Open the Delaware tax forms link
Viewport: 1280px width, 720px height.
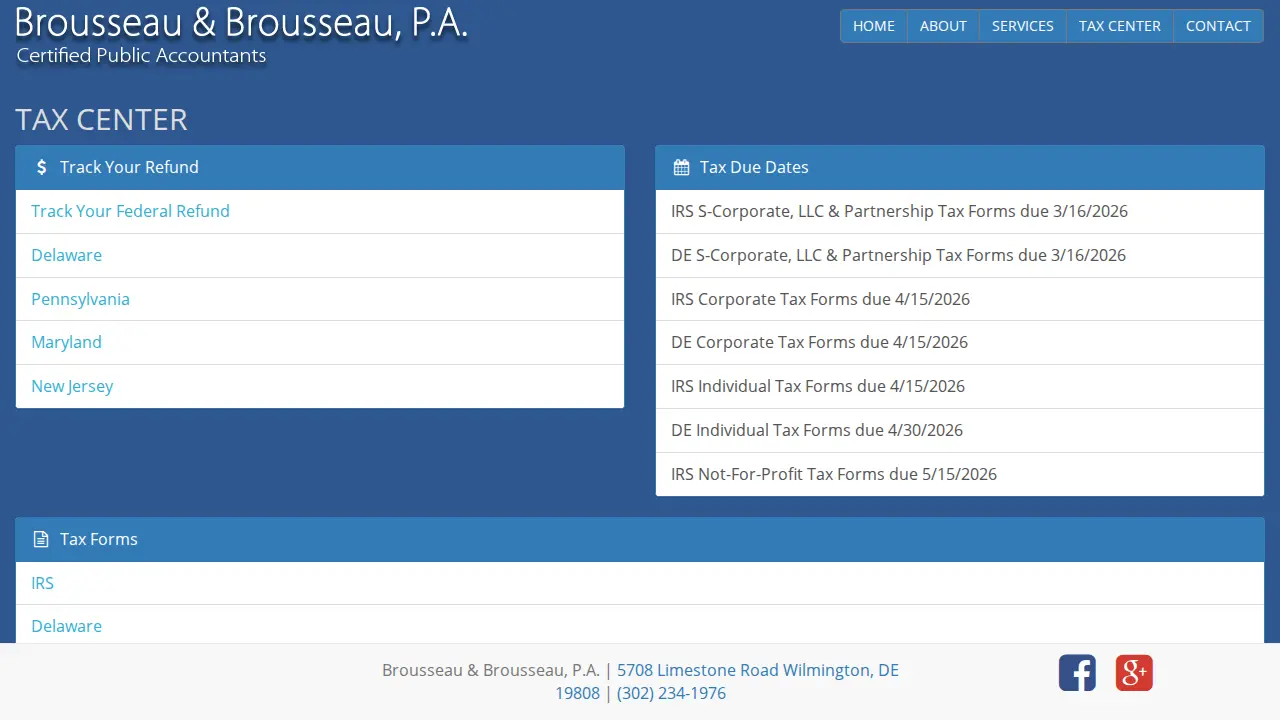[x=66, y=626]
